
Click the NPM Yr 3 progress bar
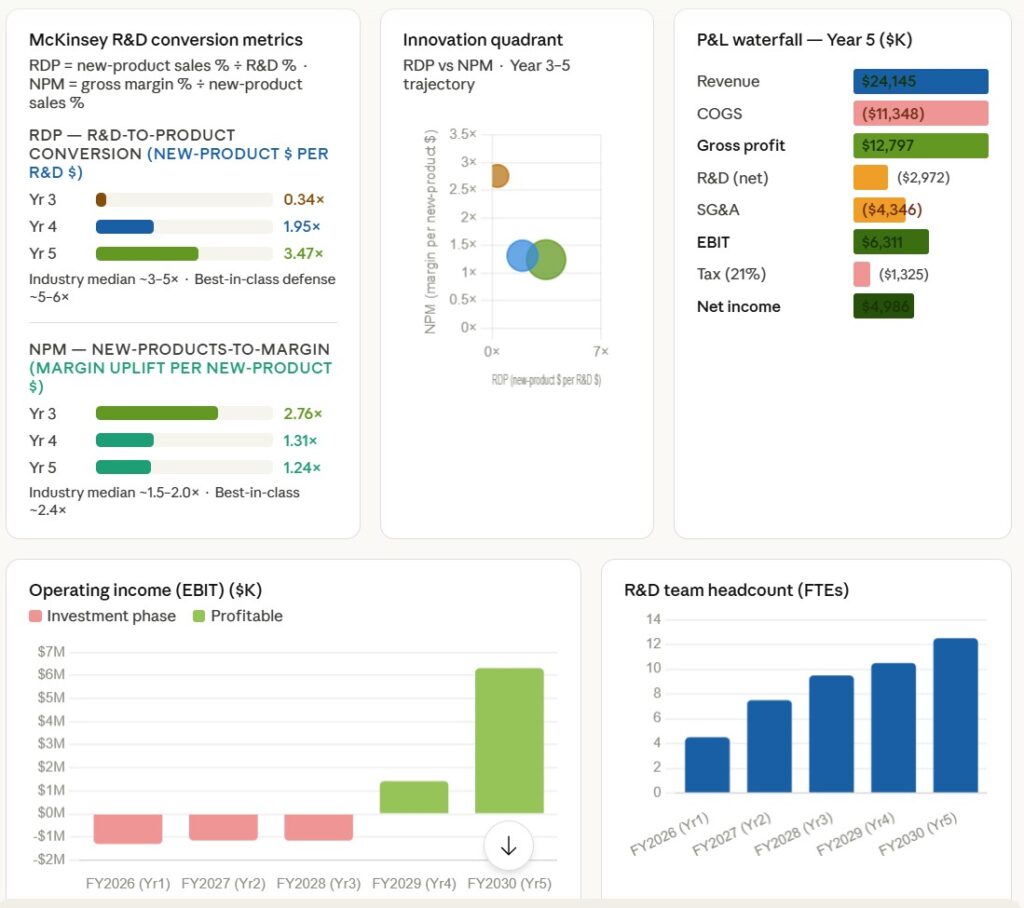(x=157, y=414)
